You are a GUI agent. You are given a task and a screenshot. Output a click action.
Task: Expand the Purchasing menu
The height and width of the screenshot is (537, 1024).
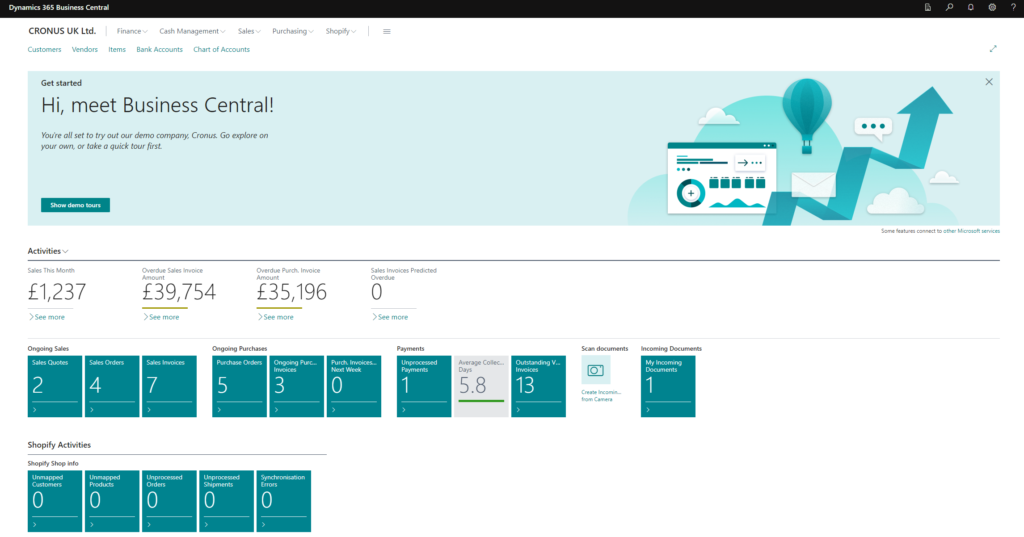coord(293,31)
